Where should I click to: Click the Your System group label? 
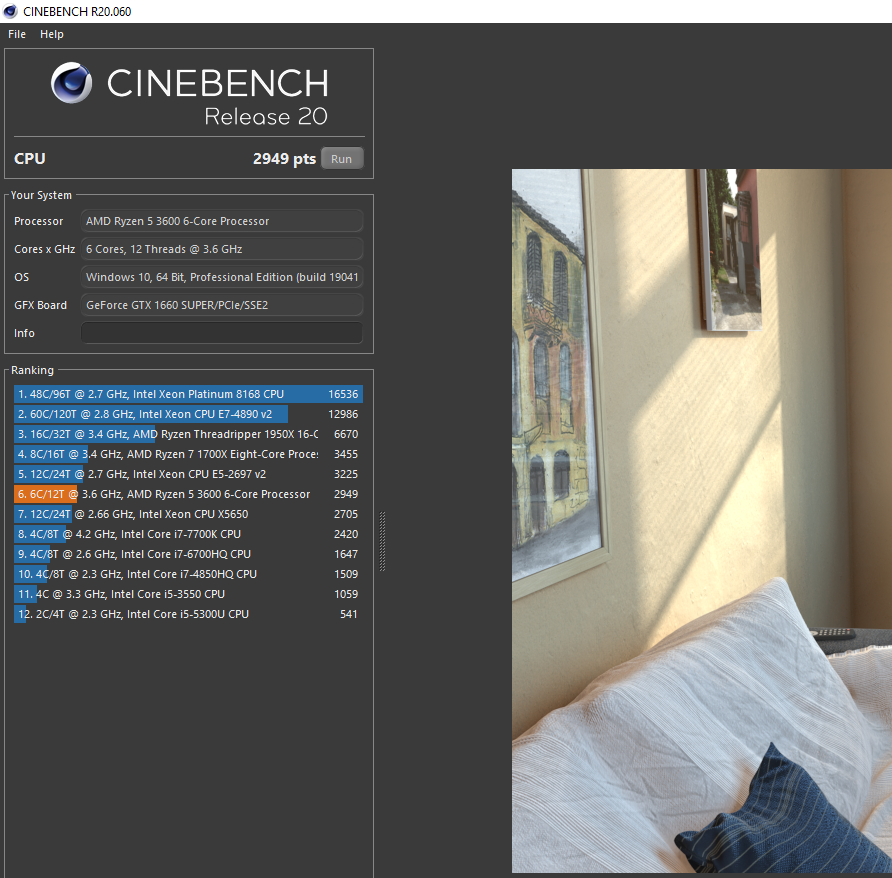42,195
